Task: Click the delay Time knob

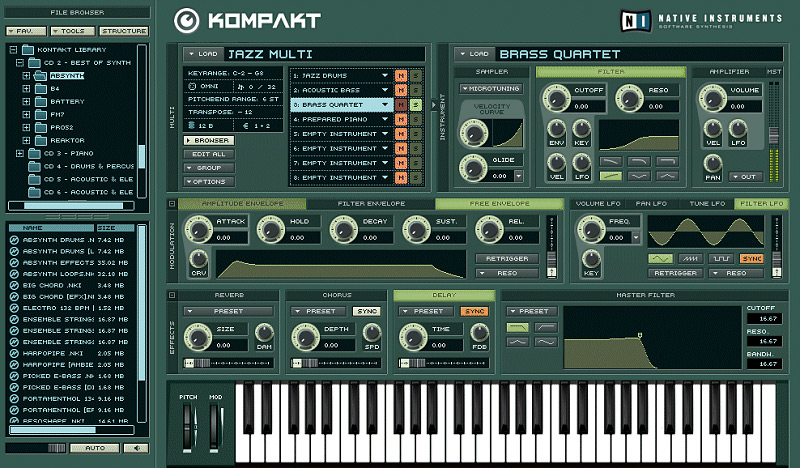Action: click(413, 337)
